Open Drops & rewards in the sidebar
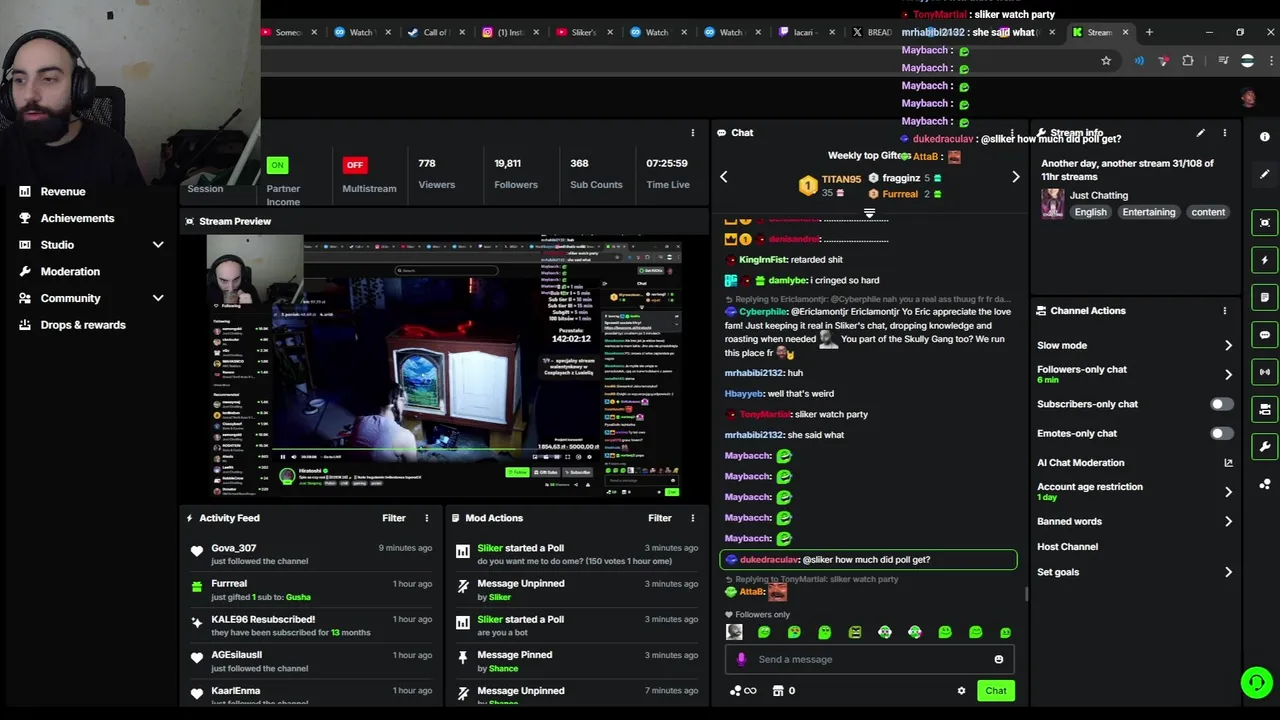The height and width of the screenshot is (720, 1280). coord(83,325)
